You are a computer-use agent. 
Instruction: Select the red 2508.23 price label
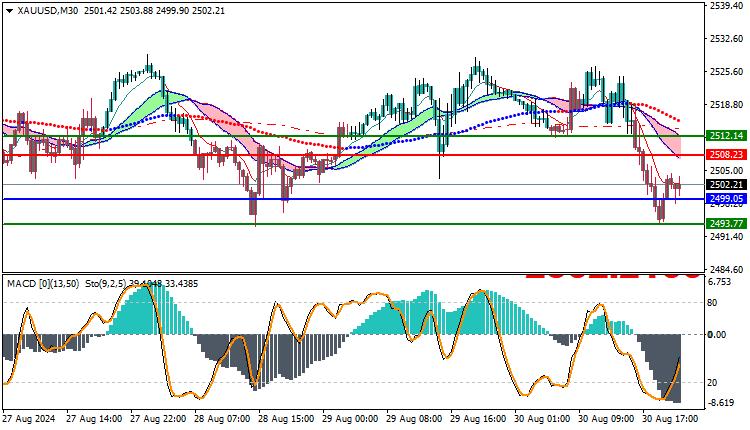point(726,154)
